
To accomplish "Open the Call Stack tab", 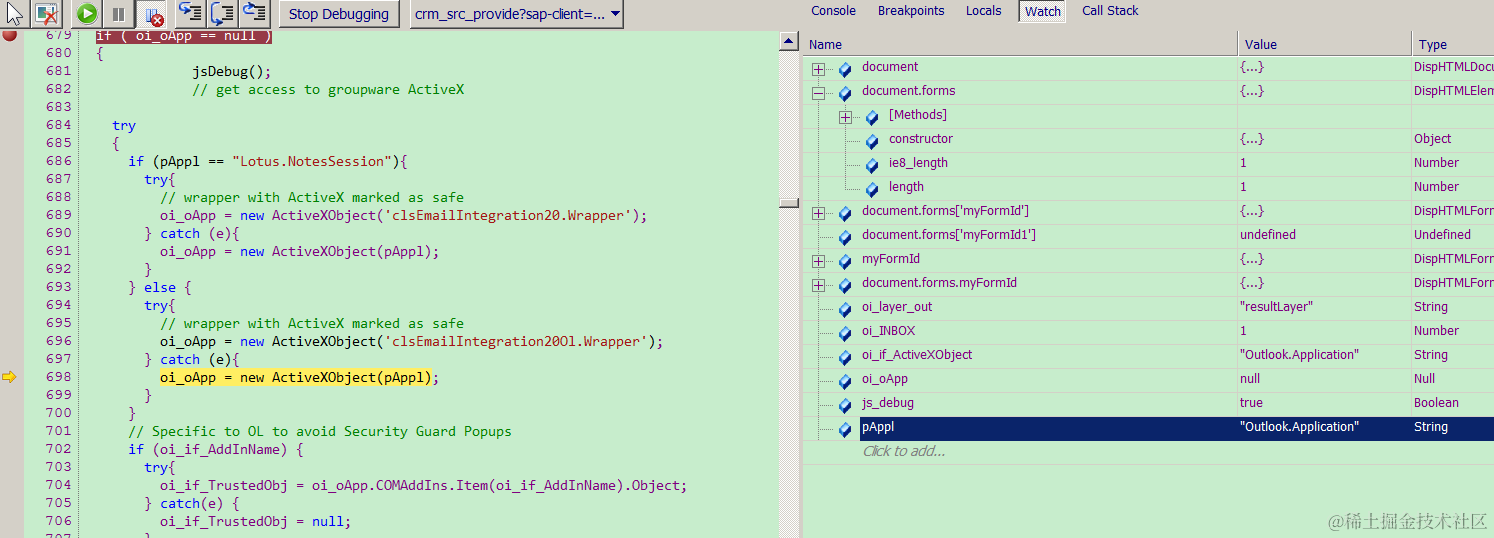I will pyautogui.click(x=1110, y=11).
